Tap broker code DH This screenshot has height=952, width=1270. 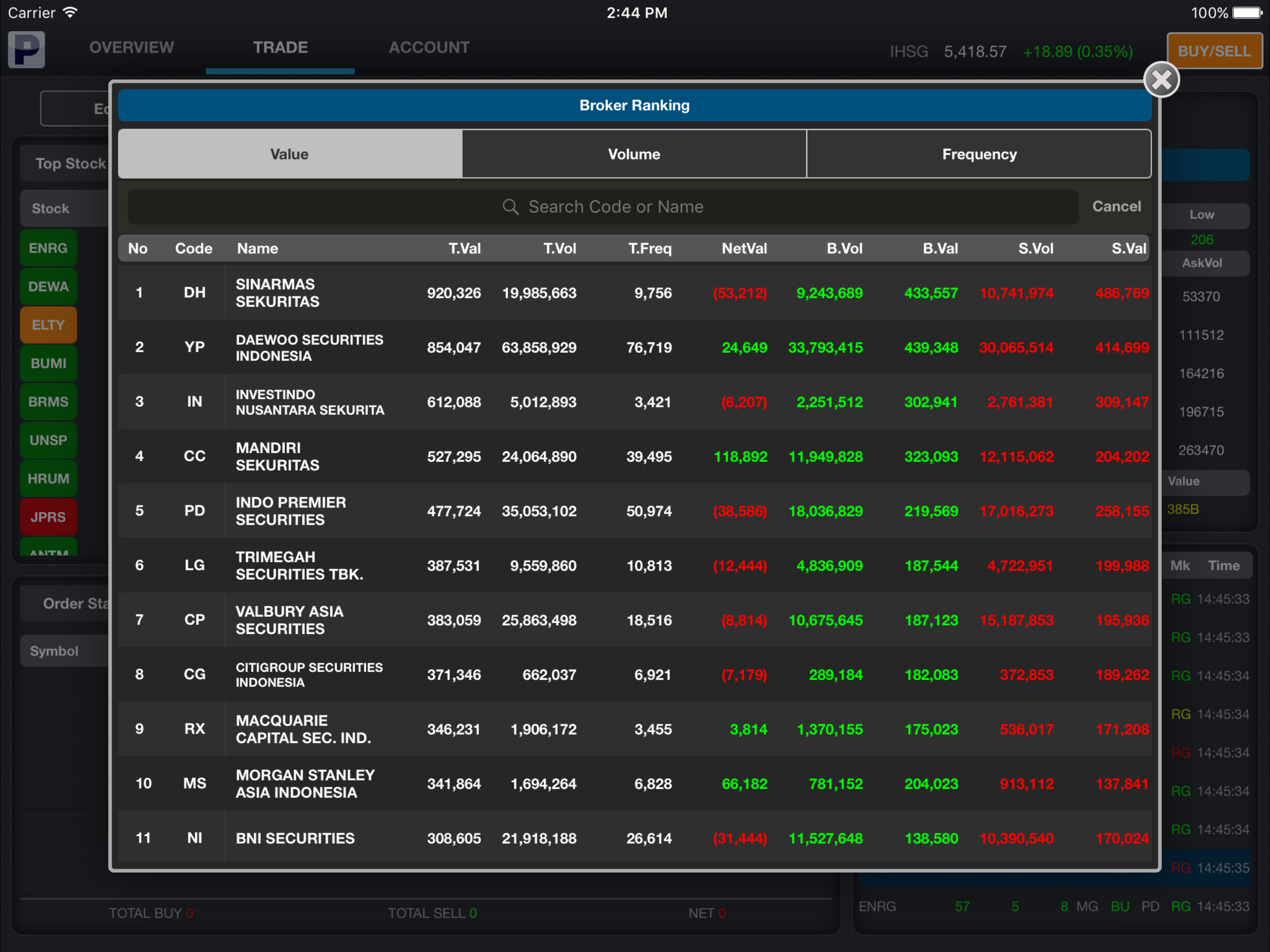click(x=195, y=293)
